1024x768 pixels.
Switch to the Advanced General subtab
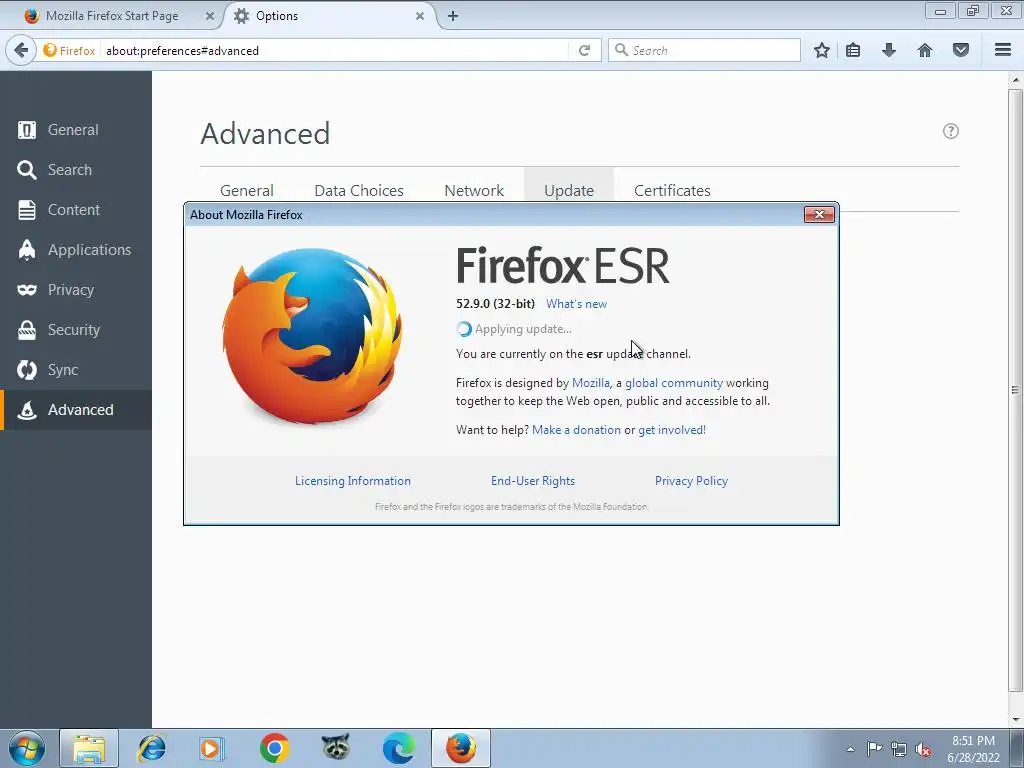247,190
